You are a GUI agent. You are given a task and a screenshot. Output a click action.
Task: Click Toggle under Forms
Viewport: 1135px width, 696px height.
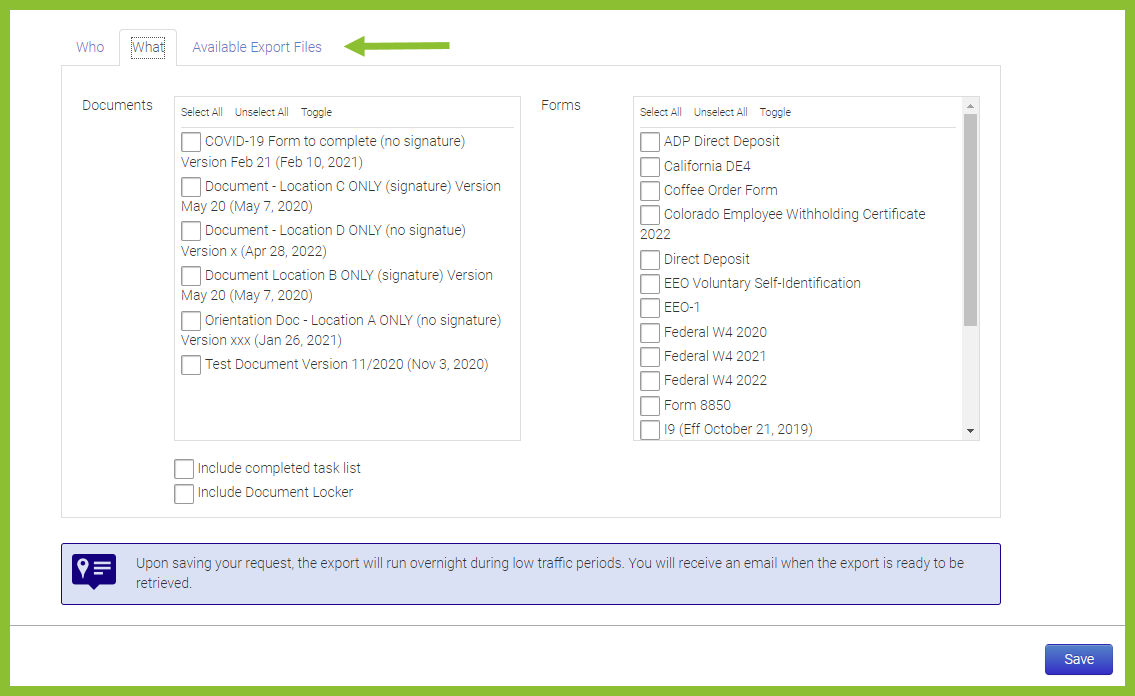775,112
